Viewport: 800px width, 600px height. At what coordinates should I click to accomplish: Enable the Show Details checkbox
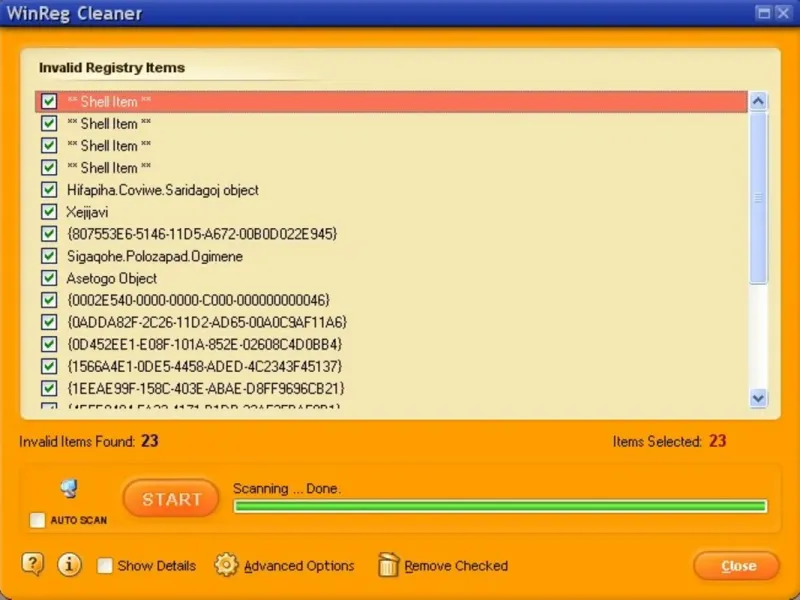105,565
